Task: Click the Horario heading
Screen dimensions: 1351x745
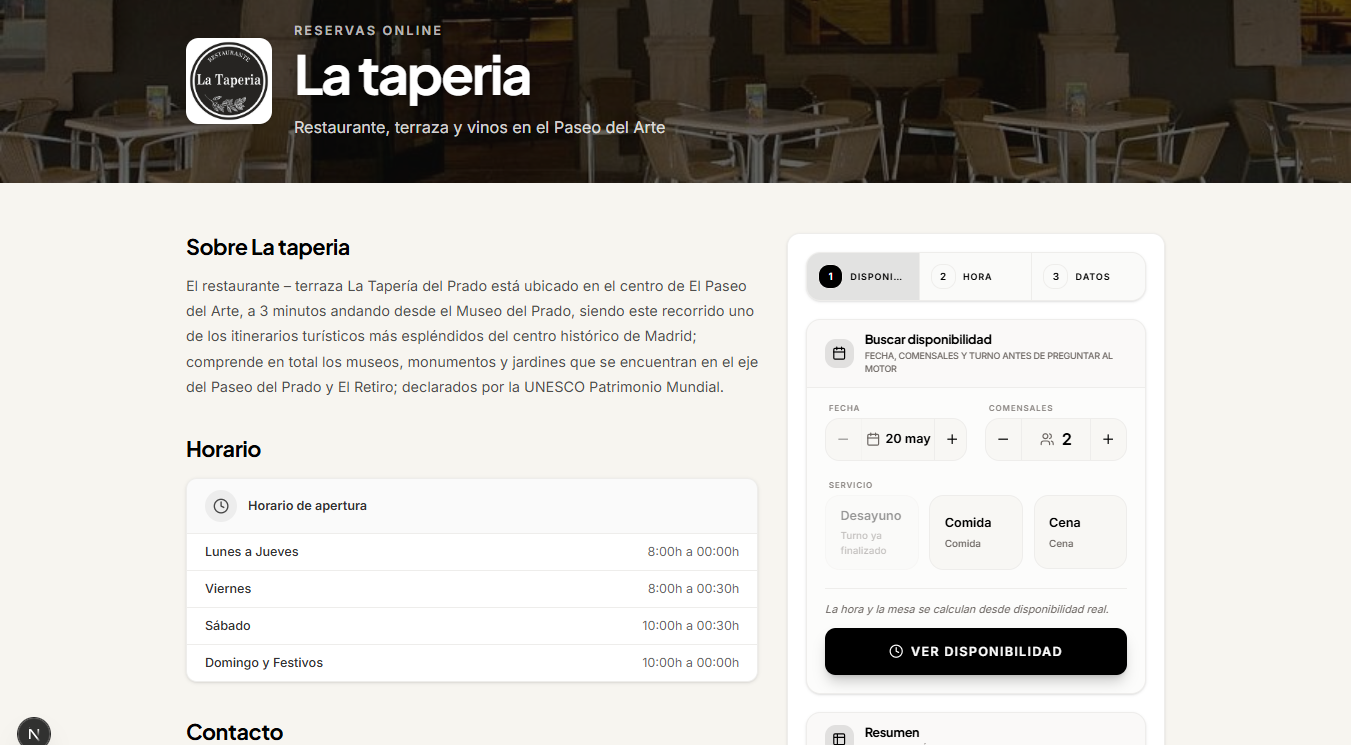Action: tap(223, 449)
